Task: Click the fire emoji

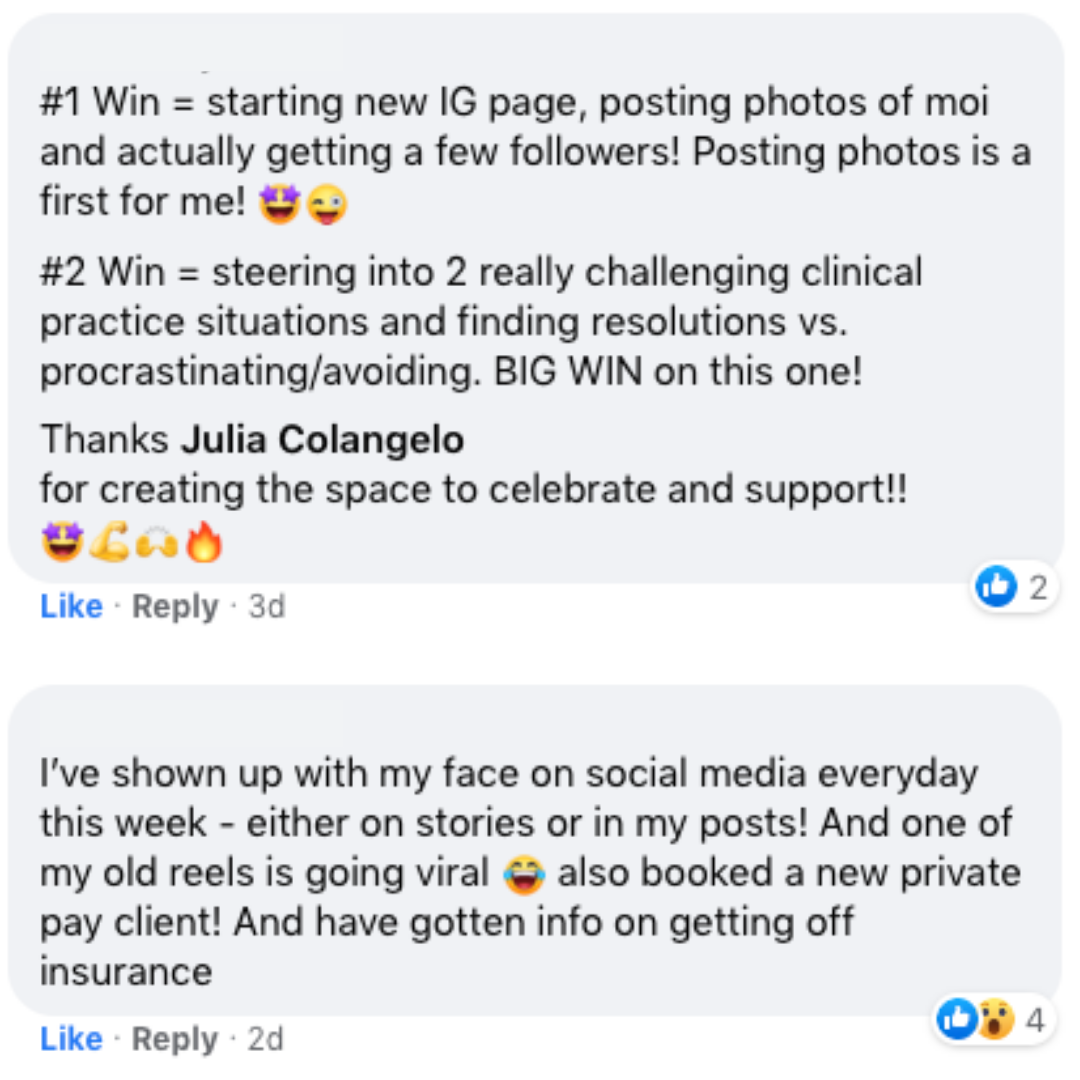Action: [x=204, y=541]
